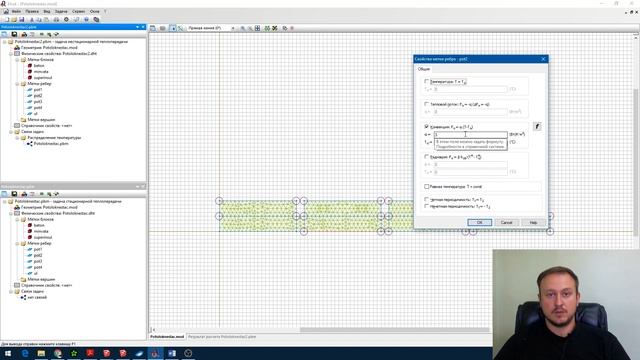Switch to Результат расчета document tab
Screen dimensions: 640x360
222,337
